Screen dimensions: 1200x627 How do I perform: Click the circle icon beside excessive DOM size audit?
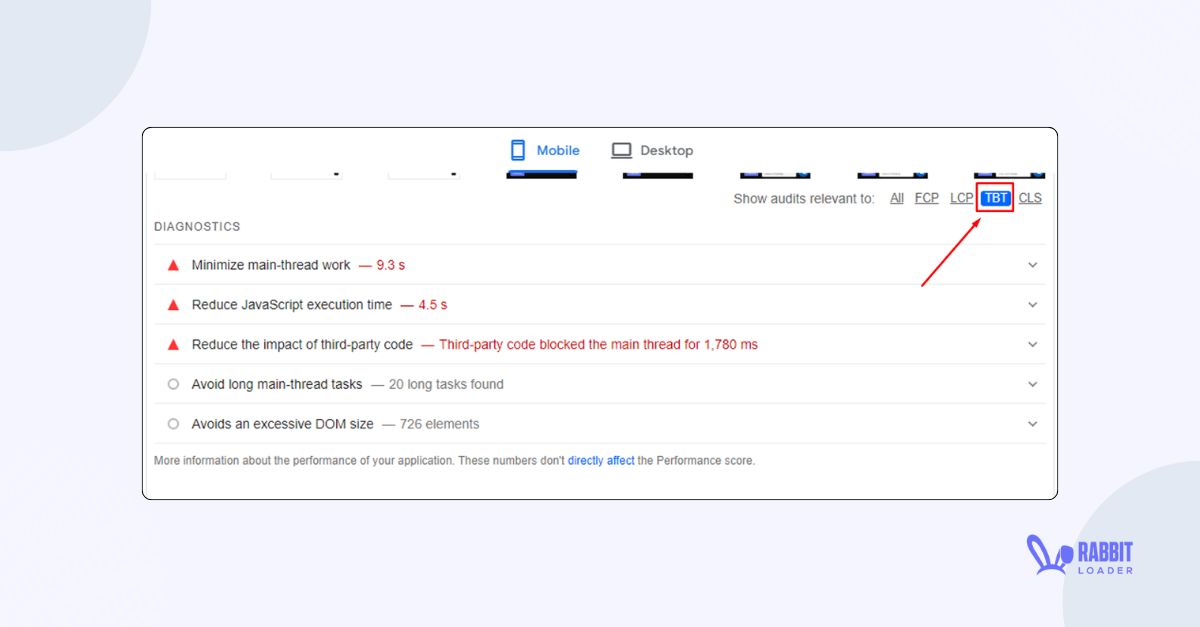[172, 424]
